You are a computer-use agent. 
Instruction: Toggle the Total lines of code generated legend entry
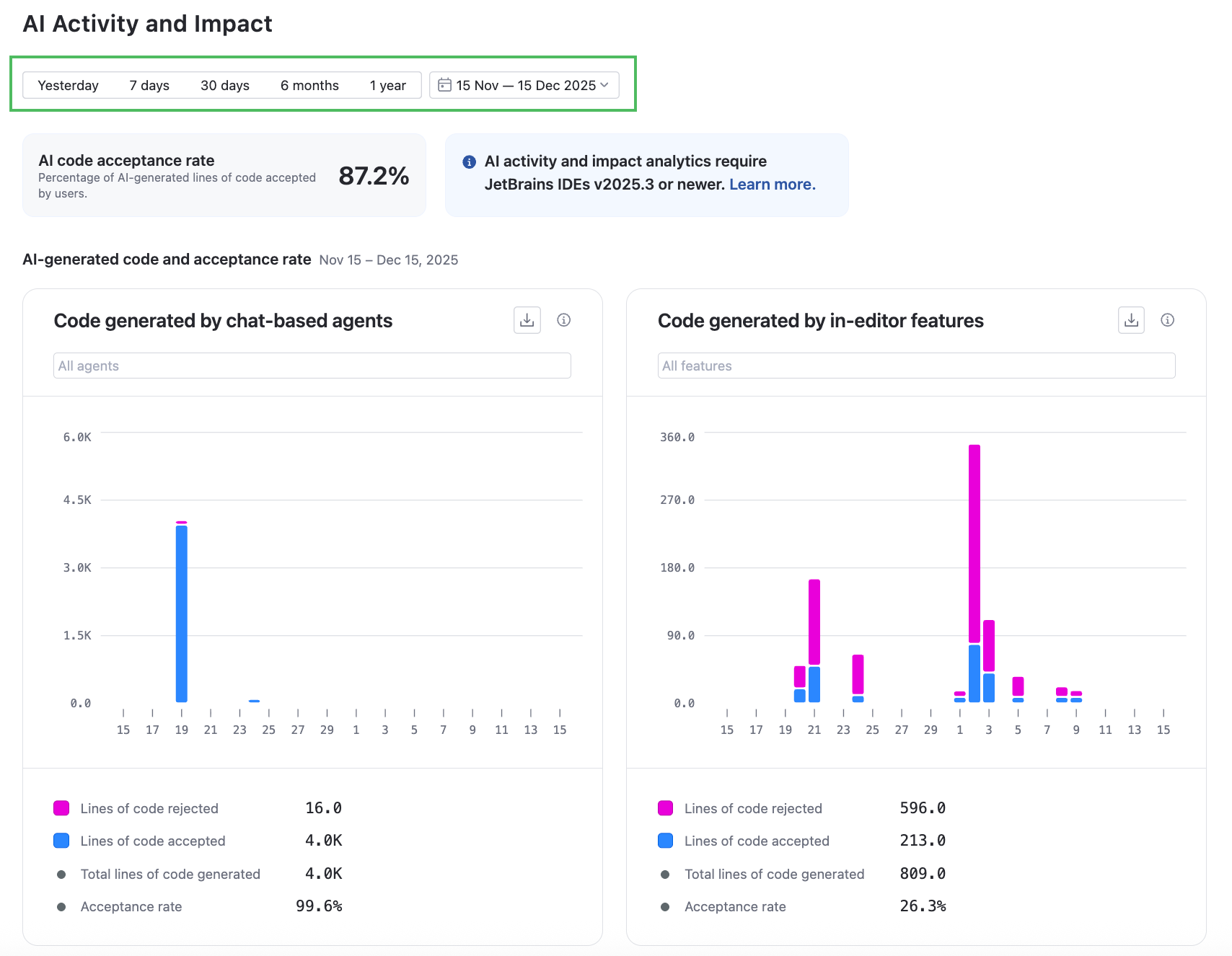coord(170,874)
